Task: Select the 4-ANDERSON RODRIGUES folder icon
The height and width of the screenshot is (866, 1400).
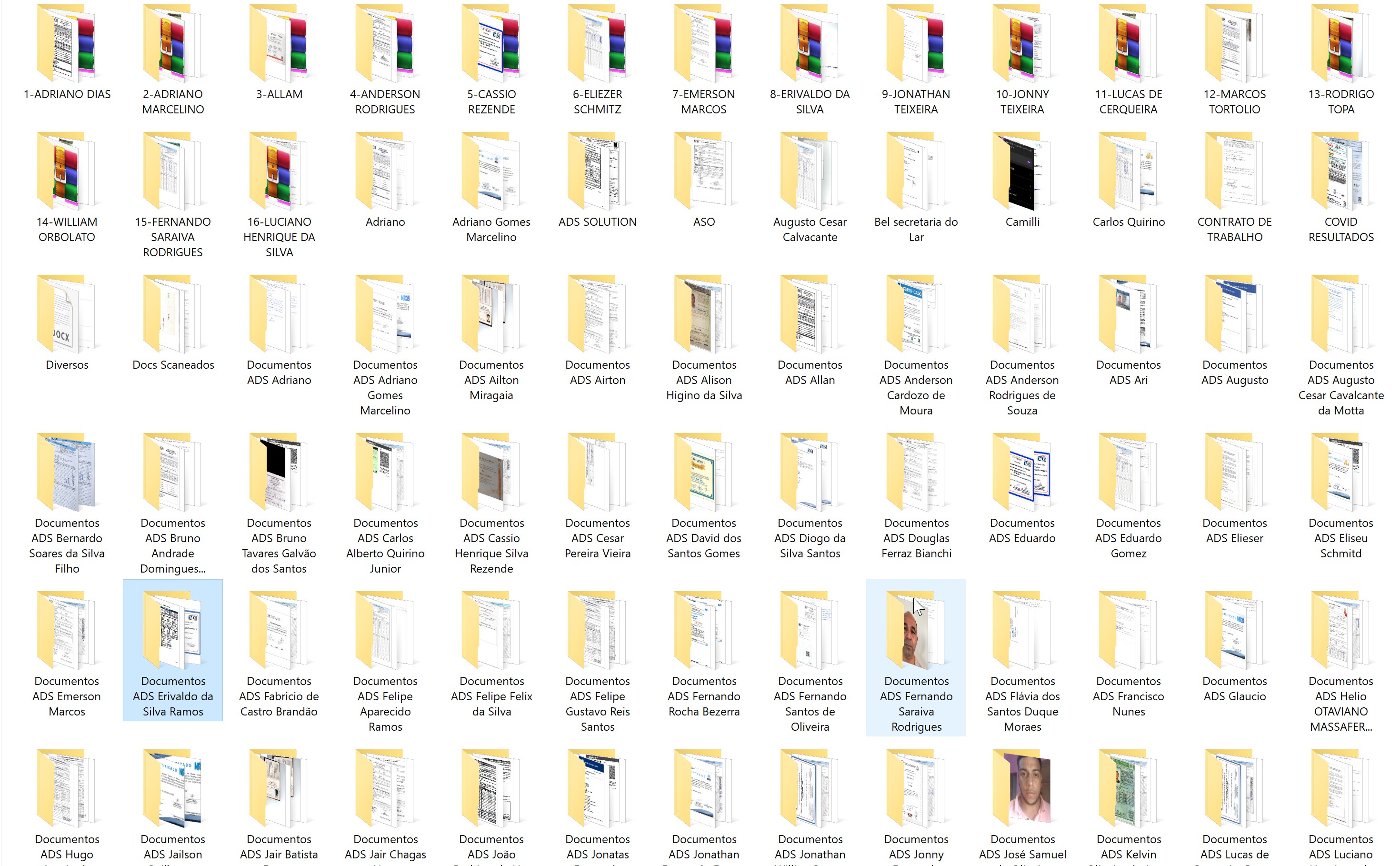Action: pos(385,43)
